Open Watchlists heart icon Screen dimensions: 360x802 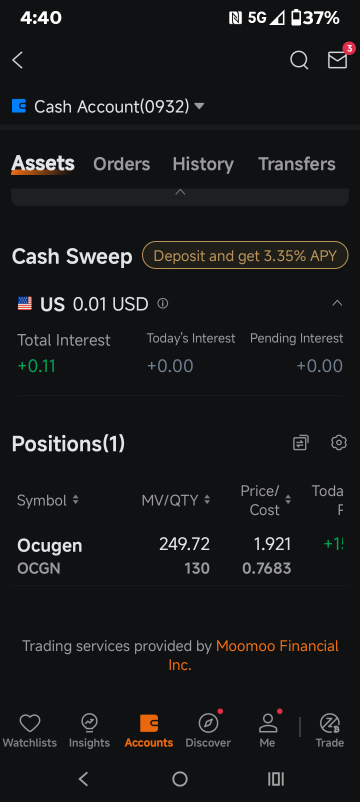click(30, 731)
